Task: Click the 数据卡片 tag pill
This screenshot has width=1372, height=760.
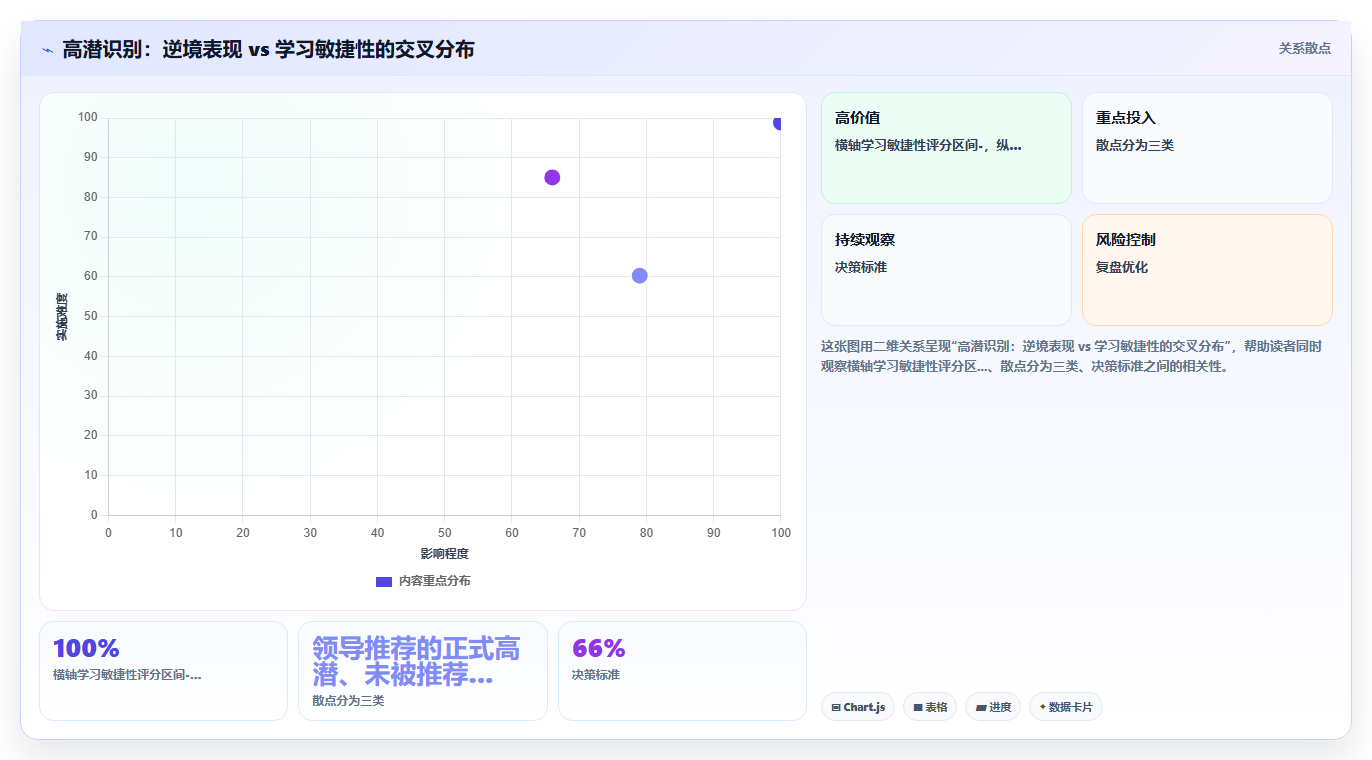Action: 1066,707
